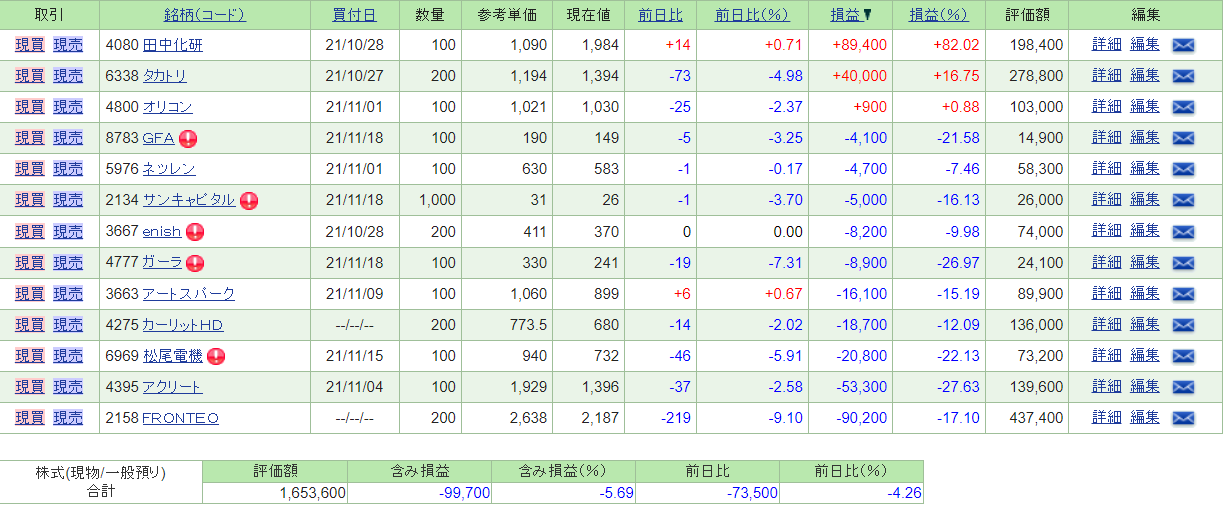This screenshot has width=1226, height=509.
Task: Open 編集 for FRONTEO row
Action: pyautogui.click(x=1145, y=418)
